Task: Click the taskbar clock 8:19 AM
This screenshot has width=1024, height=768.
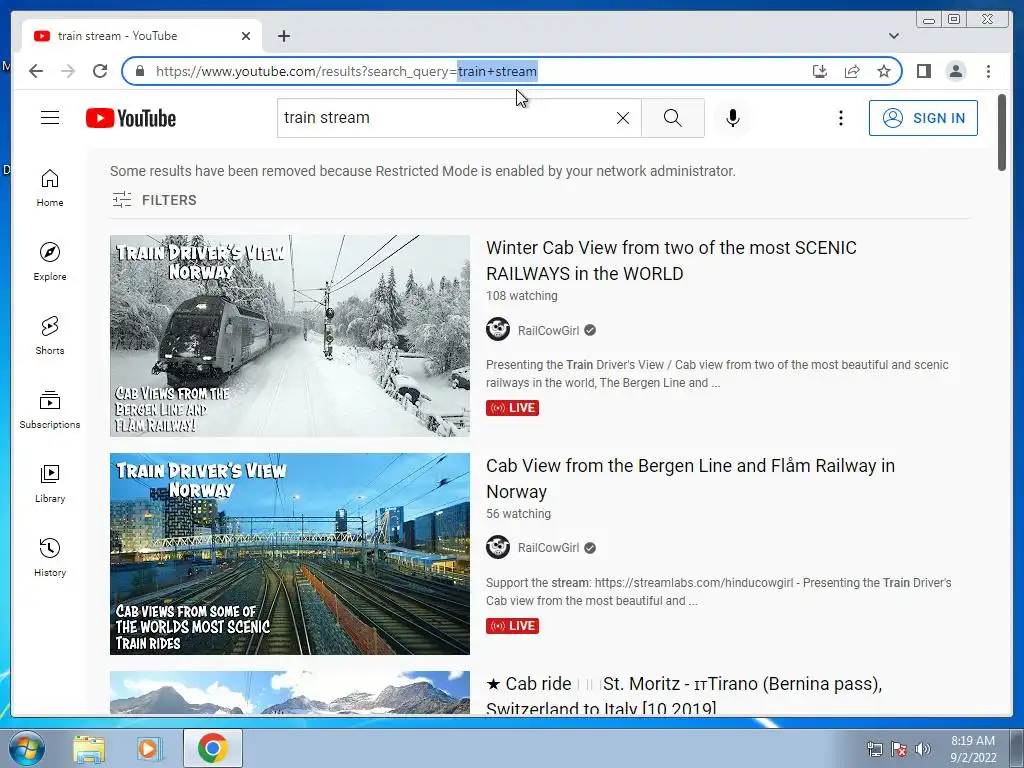Action: pyautogui.click(x=973, y=749)
